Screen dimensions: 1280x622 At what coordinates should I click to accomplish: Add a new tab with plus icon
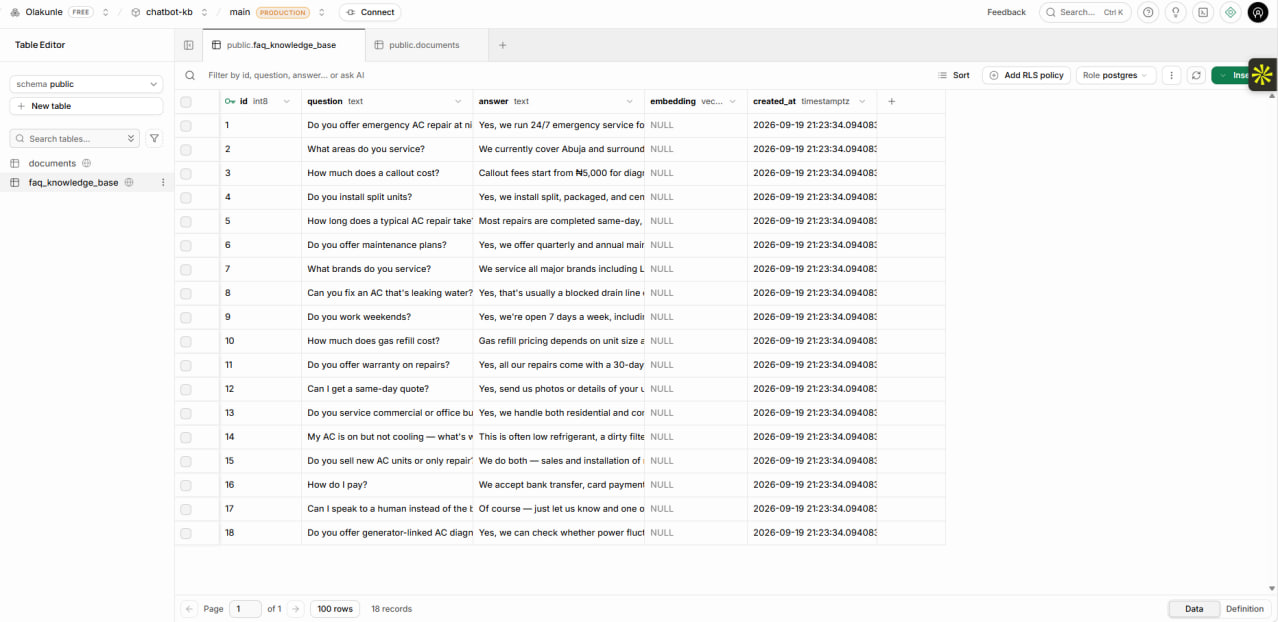[x=503, y=45]
